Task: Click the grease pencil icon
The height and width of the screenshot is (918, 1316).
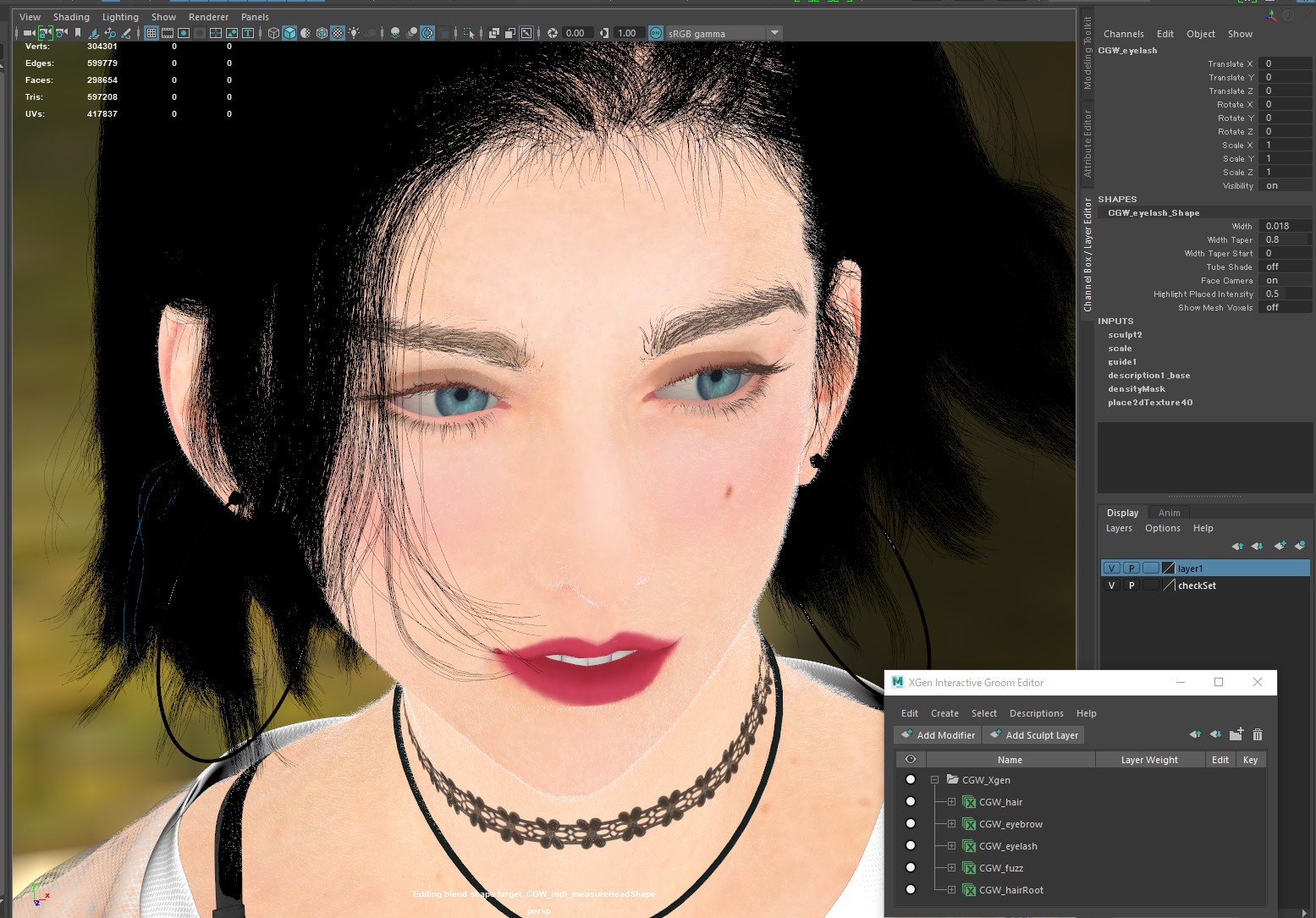Action: coord(126,33)
